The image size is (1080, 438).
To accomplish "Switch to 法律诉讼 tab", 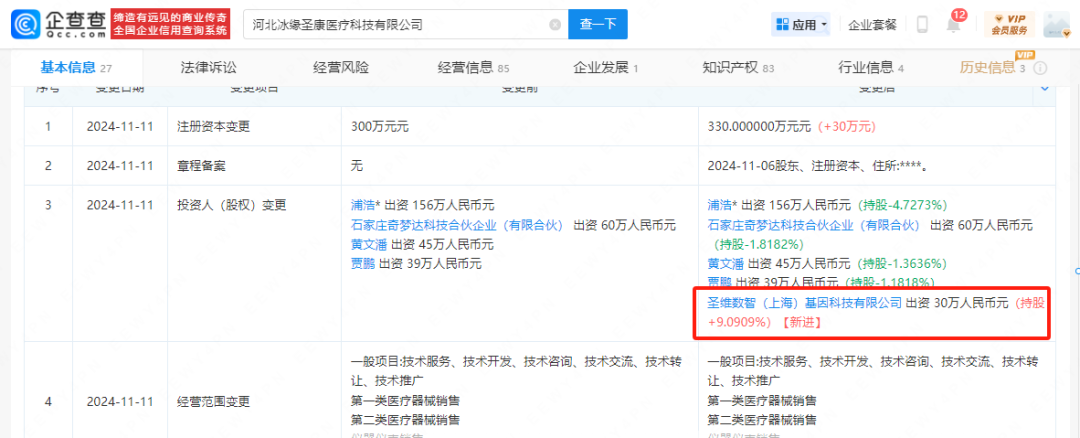I will pos(208,67).
